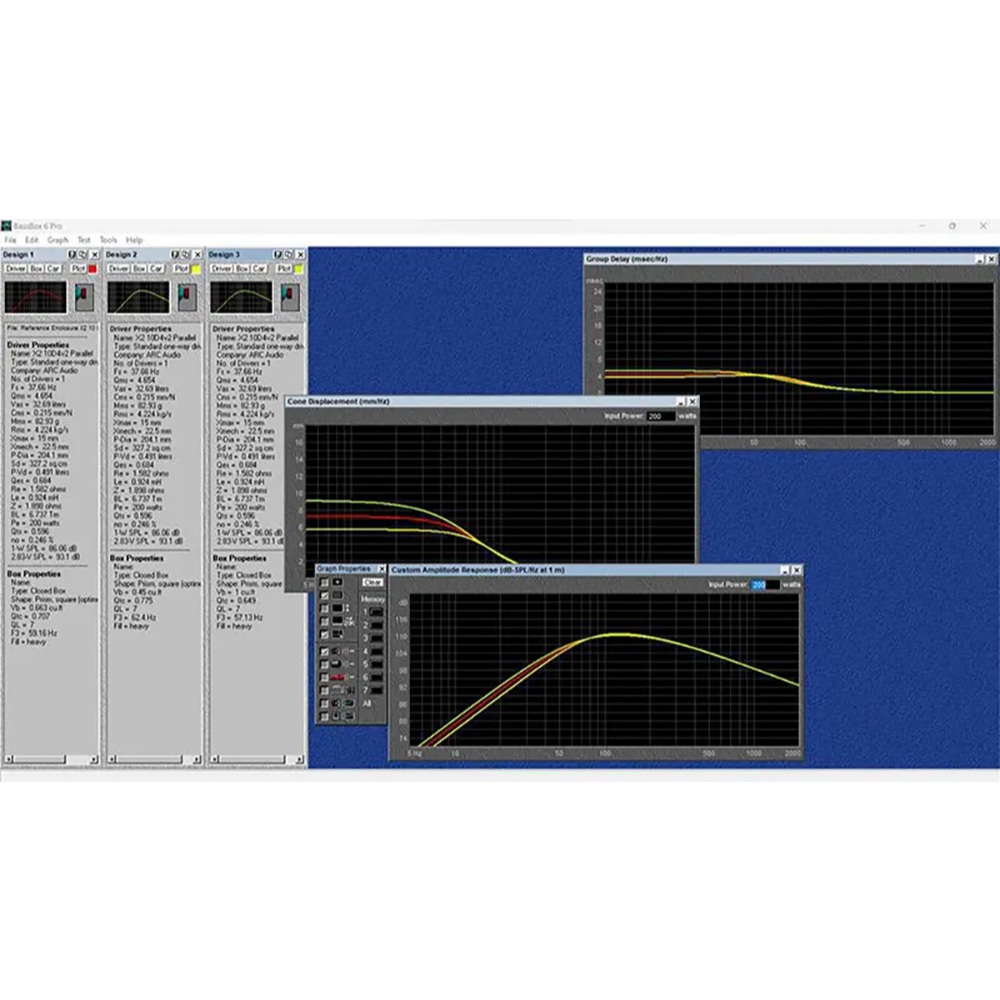Toggle the second checkbox in Graph Properties
The height and width of the screenshot is (1000, 1000).
tap(324, 595)
